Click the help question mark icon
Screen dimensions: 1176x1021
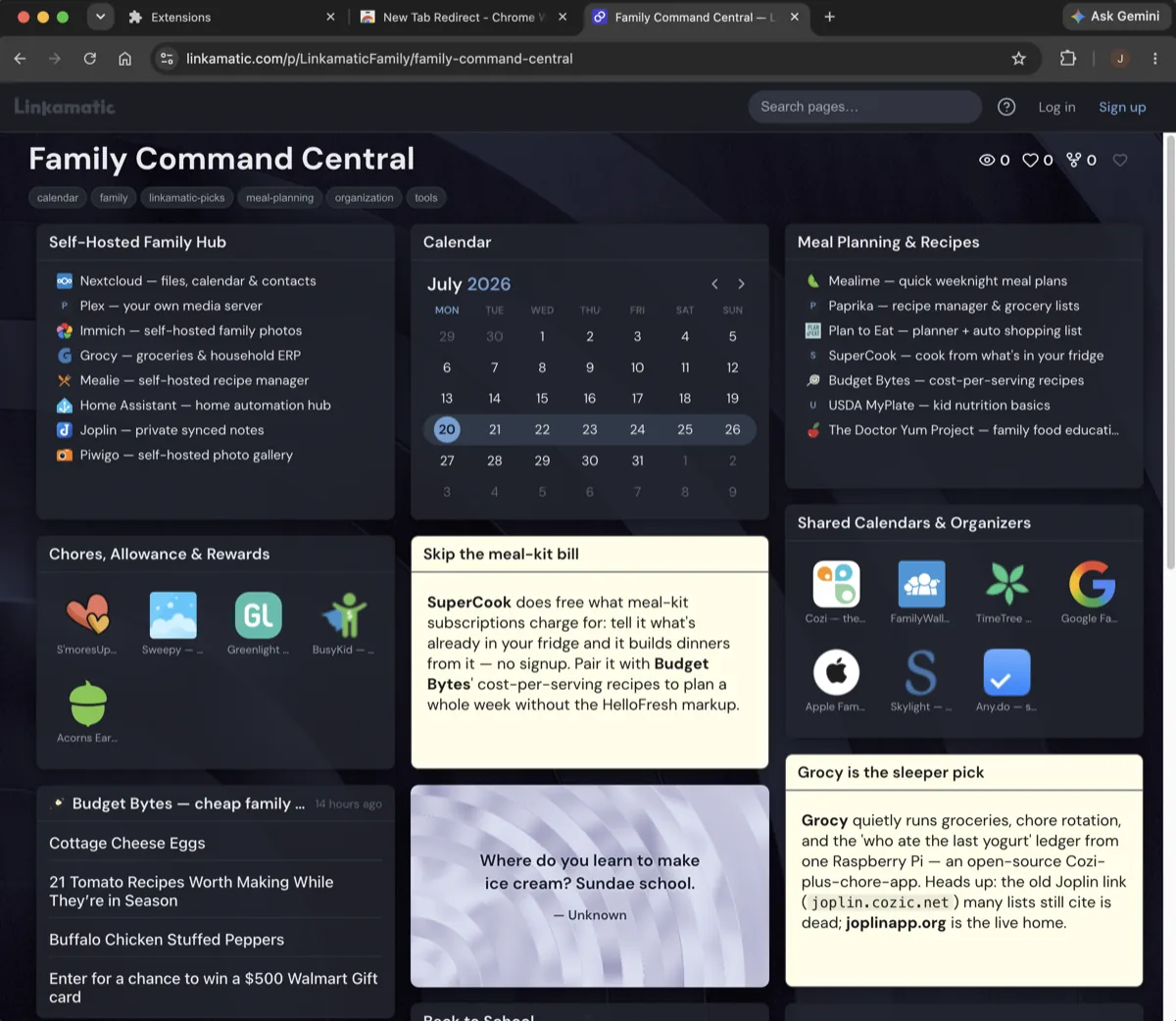(1006, 107)
